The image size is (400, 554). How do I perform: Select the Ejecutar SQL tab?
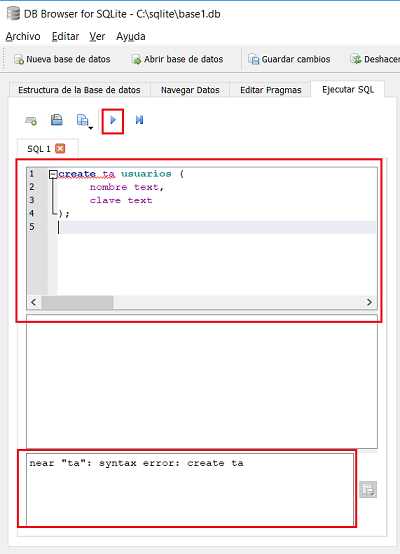click(348, 89)
